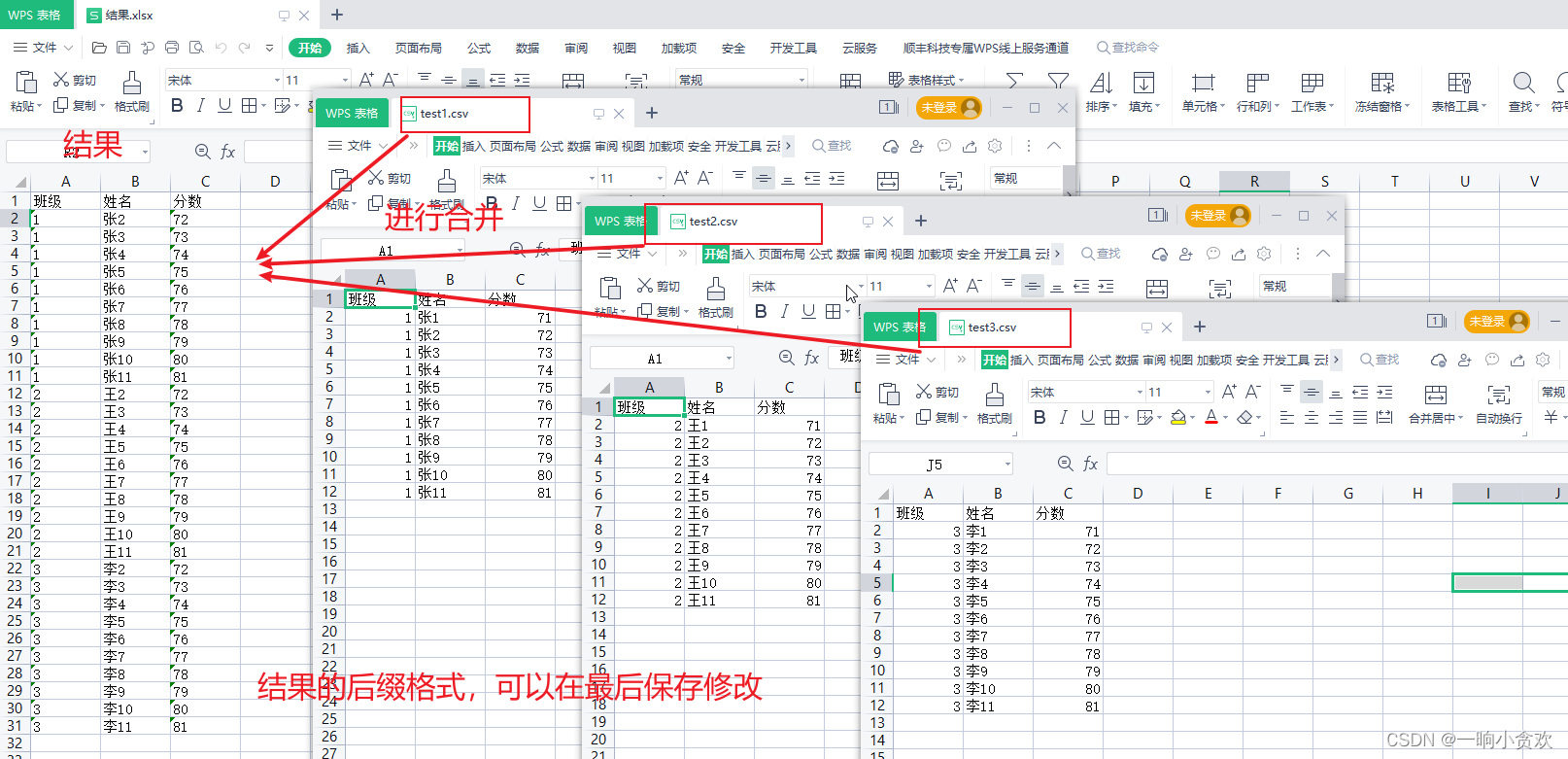Click yellow fill color swatch in test3.csv
Screen dimensions: 1568x759
(x=1178, y=418)
